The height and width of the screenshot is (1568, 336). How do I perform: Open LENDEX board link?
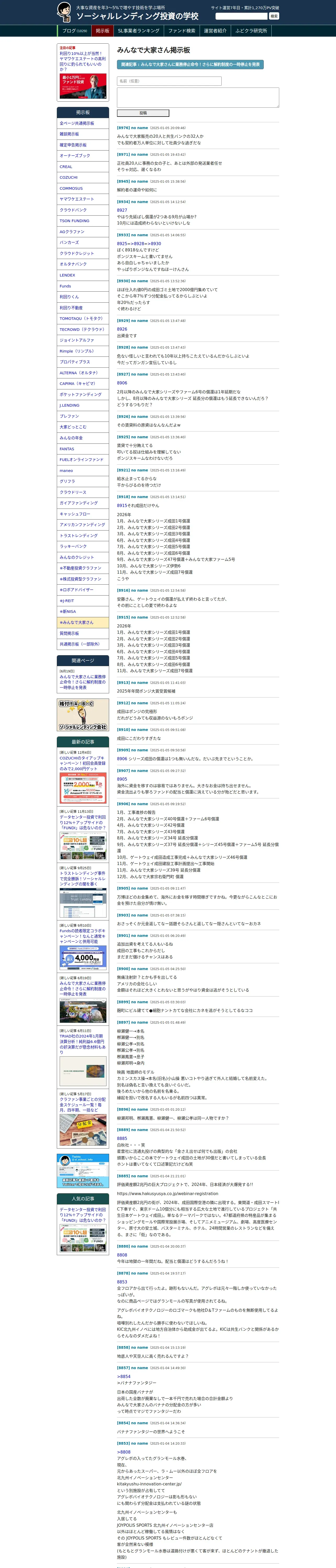click(83, 275)
